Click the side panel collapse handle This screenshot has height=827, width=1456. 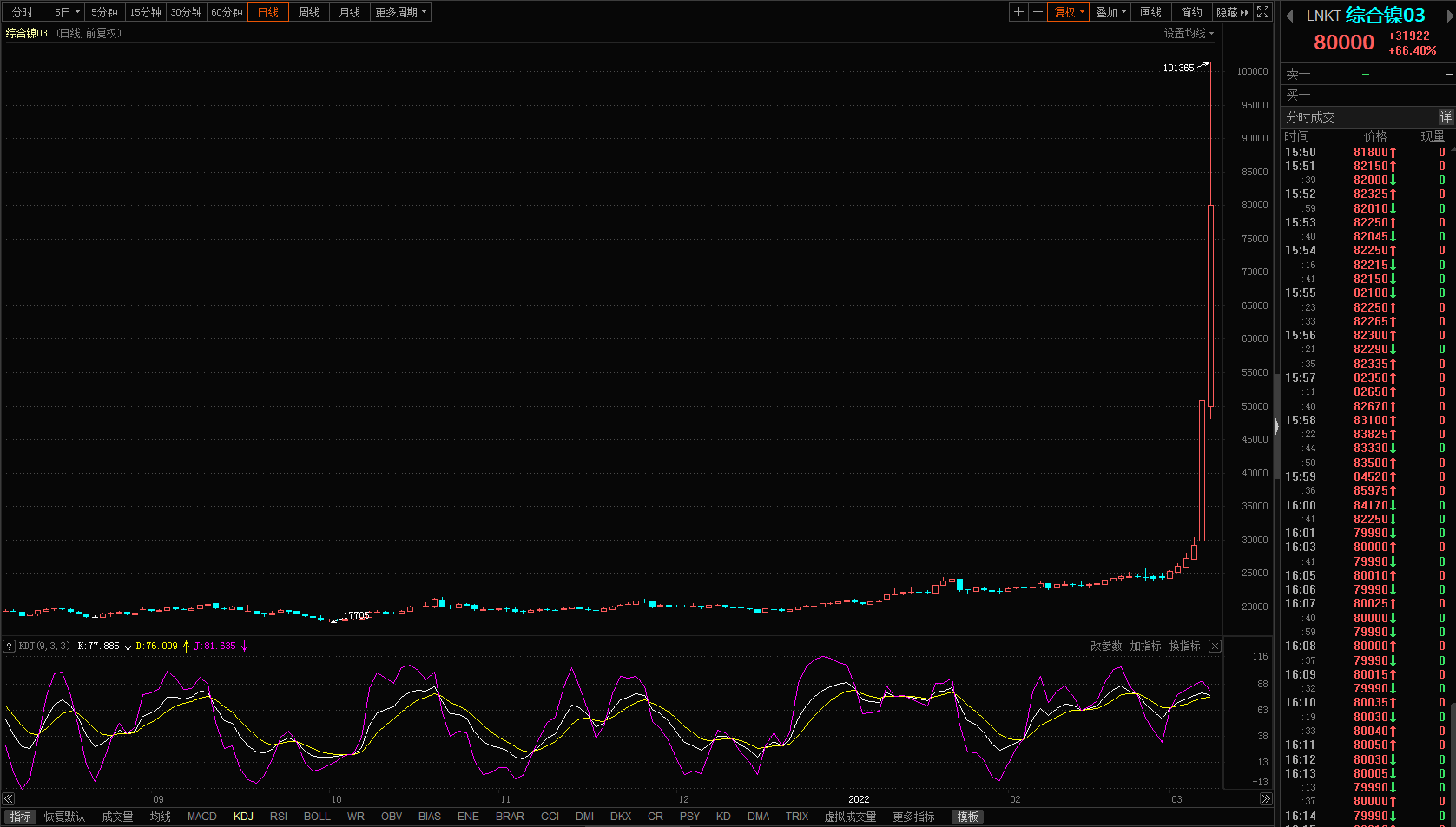1276,425
